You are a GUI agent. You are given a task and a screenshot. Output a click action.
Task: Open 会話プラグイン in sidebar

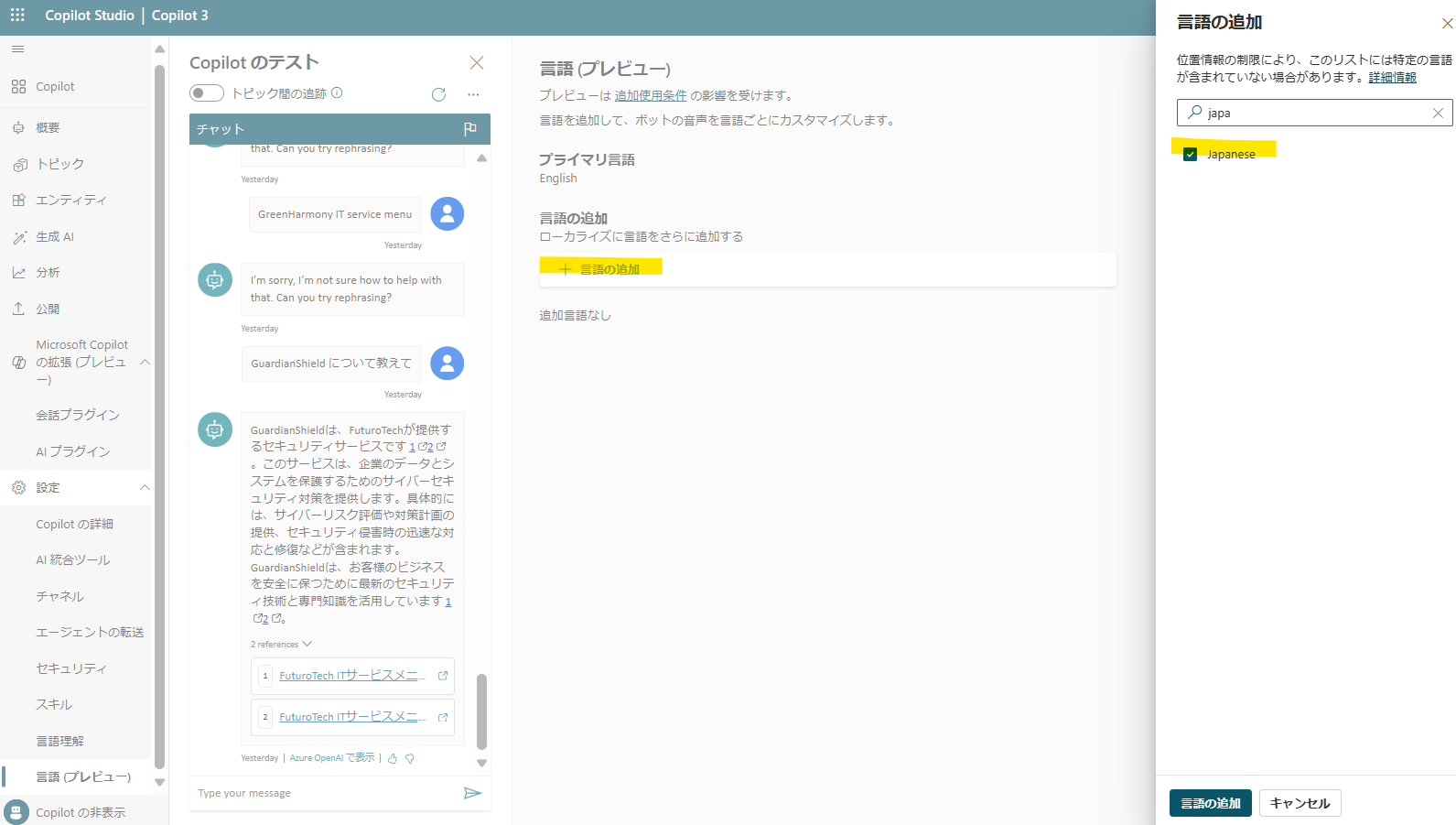[x=78, y=415]
